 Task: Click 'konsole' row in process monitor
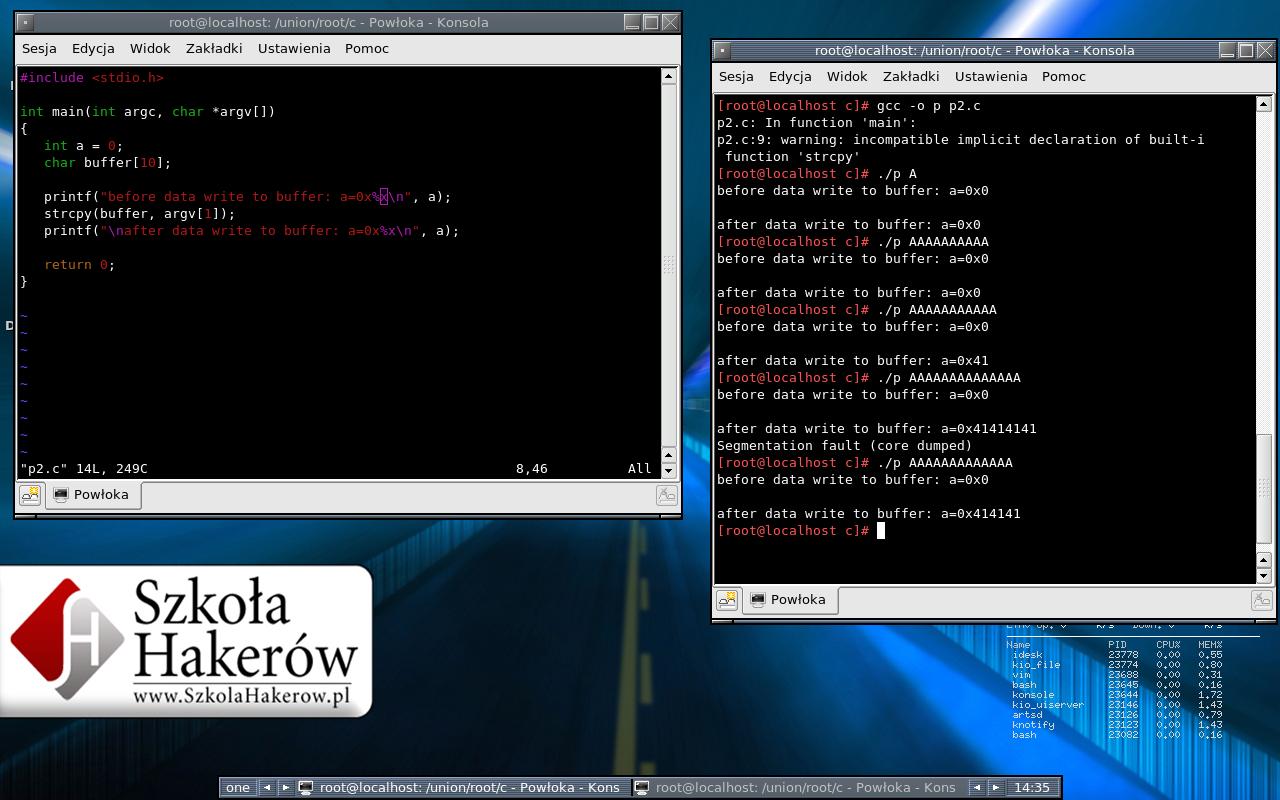1115,695
